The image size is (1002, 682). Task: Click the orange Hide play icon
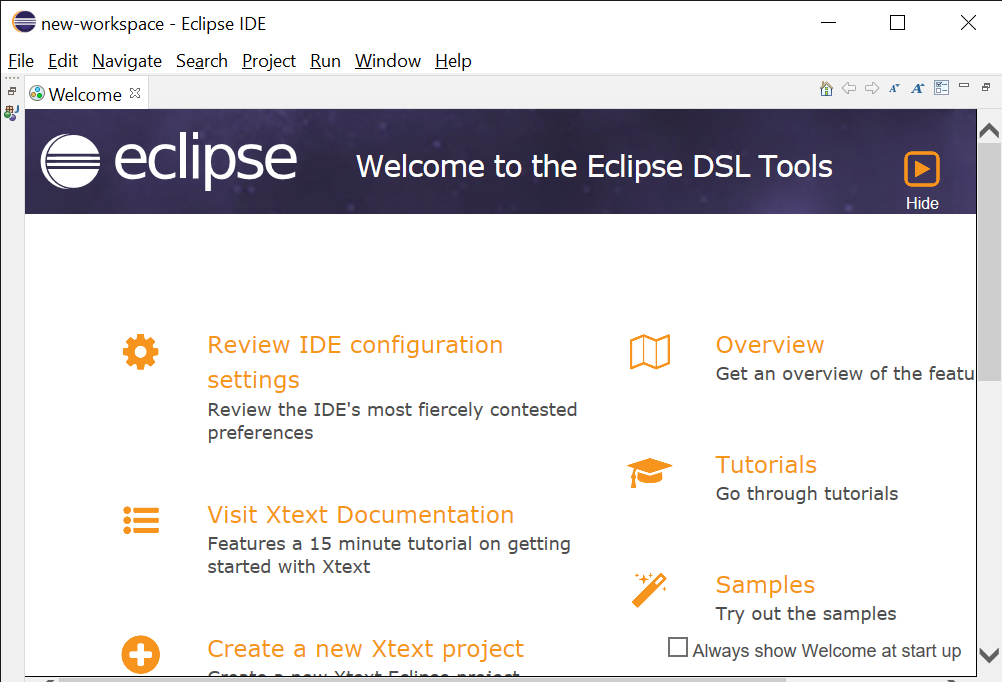pos(921,169)
